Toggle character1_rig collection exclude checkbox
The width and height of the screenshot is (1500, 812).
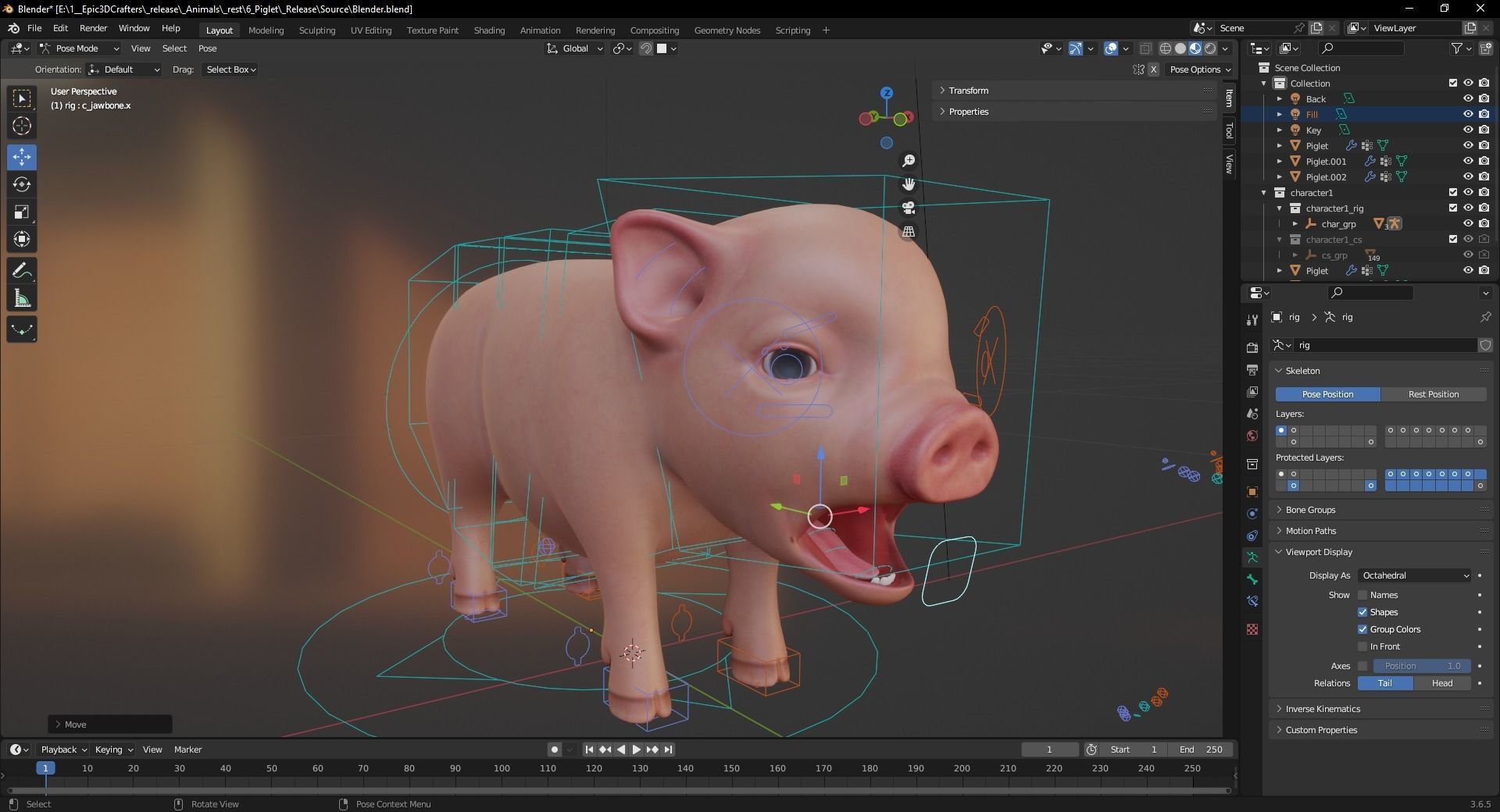pyautogui.click(x=1453, y=208)
